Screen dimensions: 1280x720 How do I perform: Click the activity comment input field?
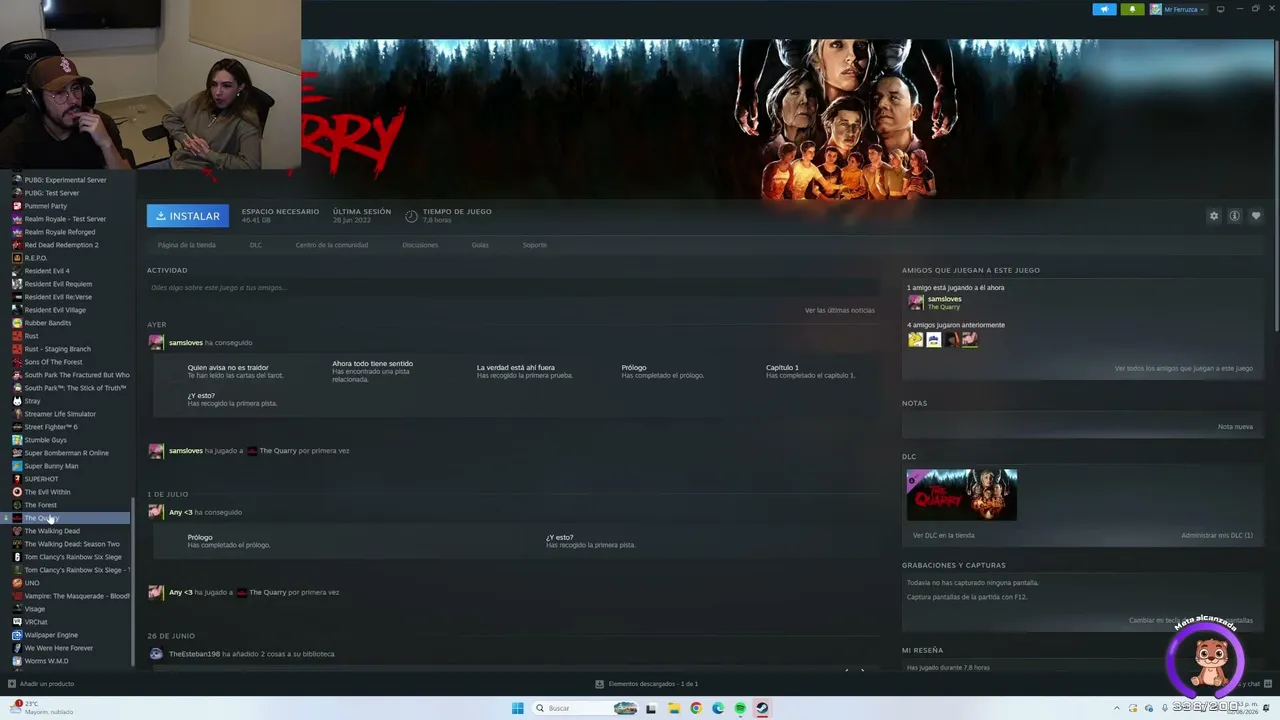[x=511, y=288]
